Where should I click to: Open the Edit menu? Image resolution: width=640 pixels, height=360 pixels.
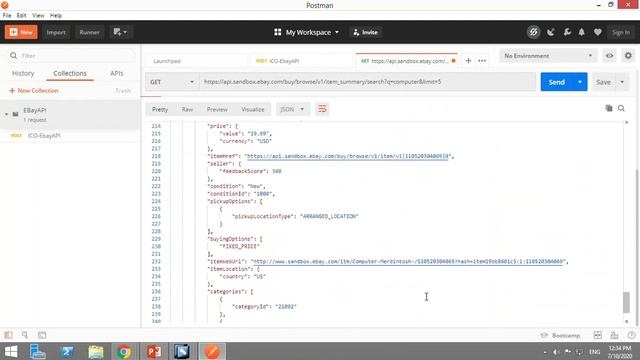(x=22, y=16)
